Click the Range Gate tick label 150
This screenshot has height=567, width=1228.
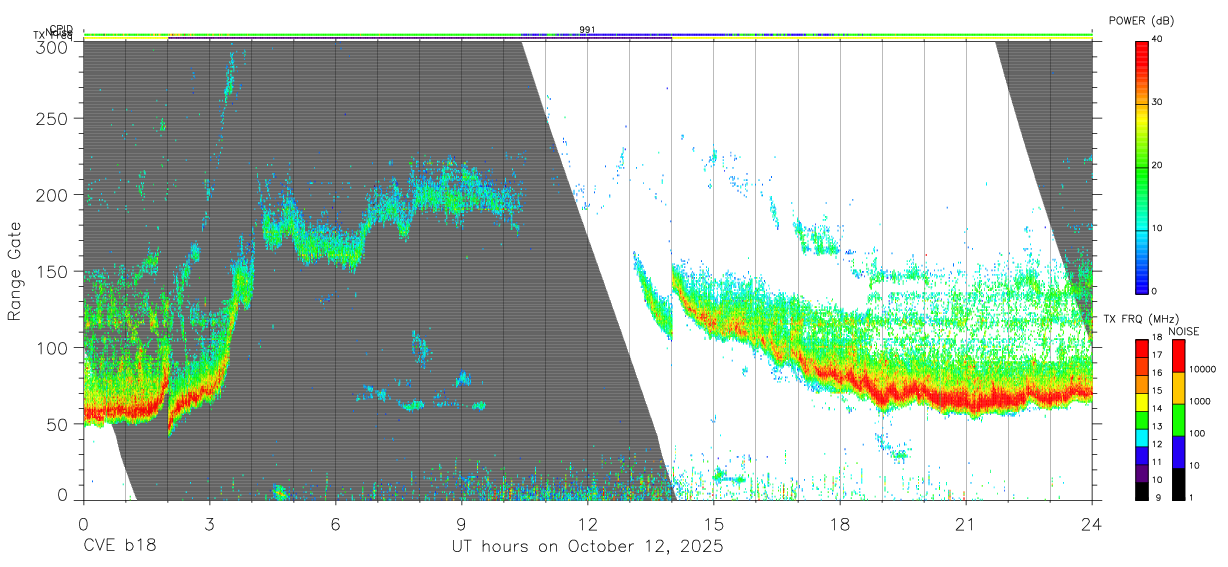tap(53, 271)
